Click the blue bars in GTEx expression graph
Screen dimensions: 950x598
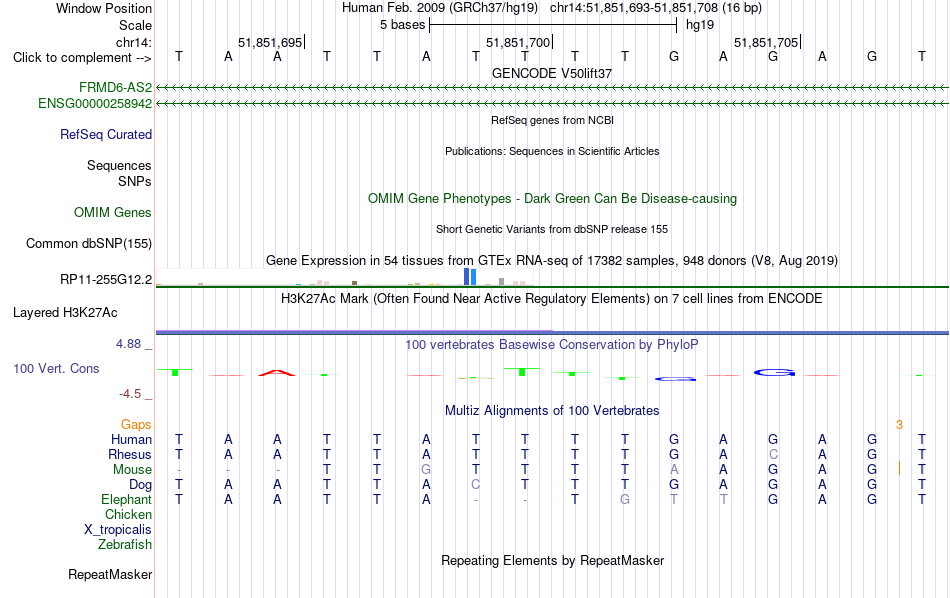click(x=470, y=277)
